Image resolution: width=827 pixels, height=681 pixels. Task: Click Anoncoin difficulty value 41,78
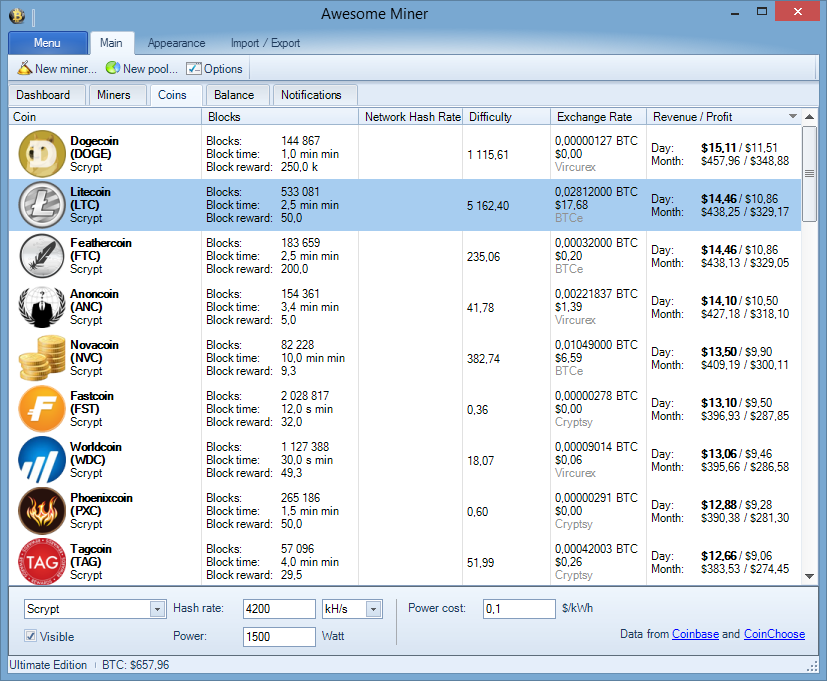point(480,308)
